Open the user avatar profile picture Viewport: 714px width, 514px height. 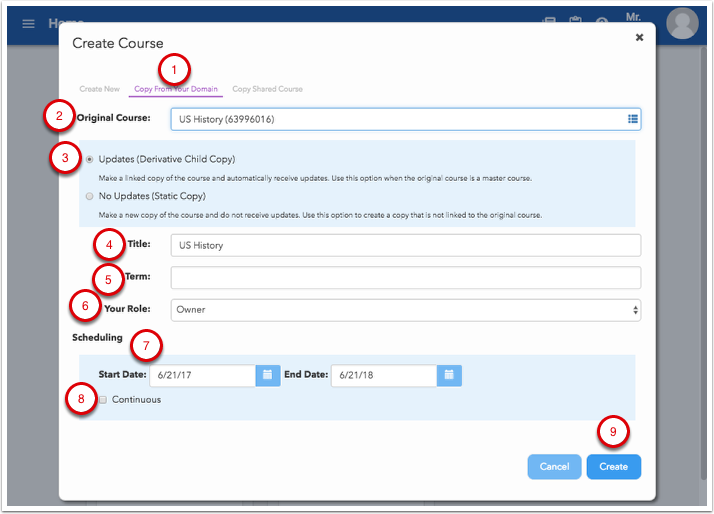[682, 23]
